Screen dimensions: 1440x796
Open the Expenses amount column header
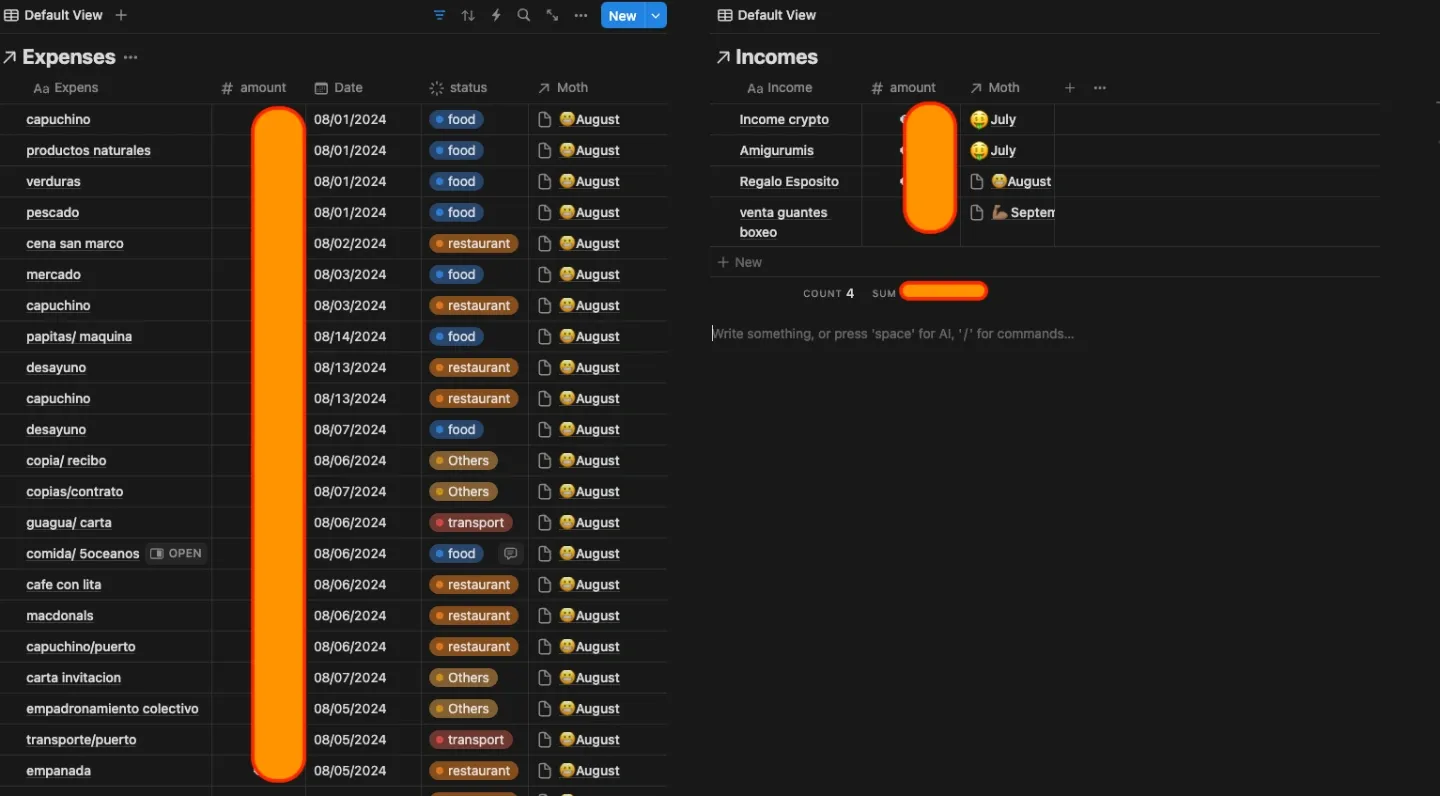click(254, 88)
